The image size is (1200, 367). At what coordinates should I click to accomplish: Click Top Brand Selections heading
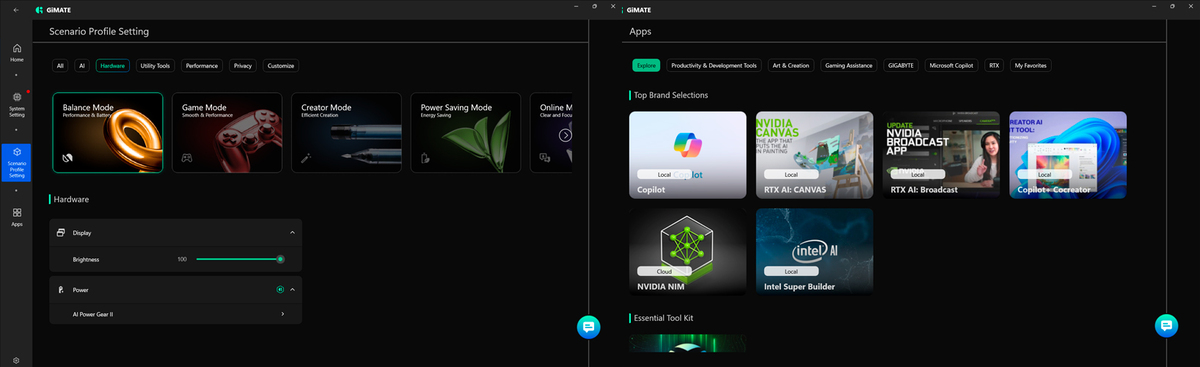(x=670, y=95)
